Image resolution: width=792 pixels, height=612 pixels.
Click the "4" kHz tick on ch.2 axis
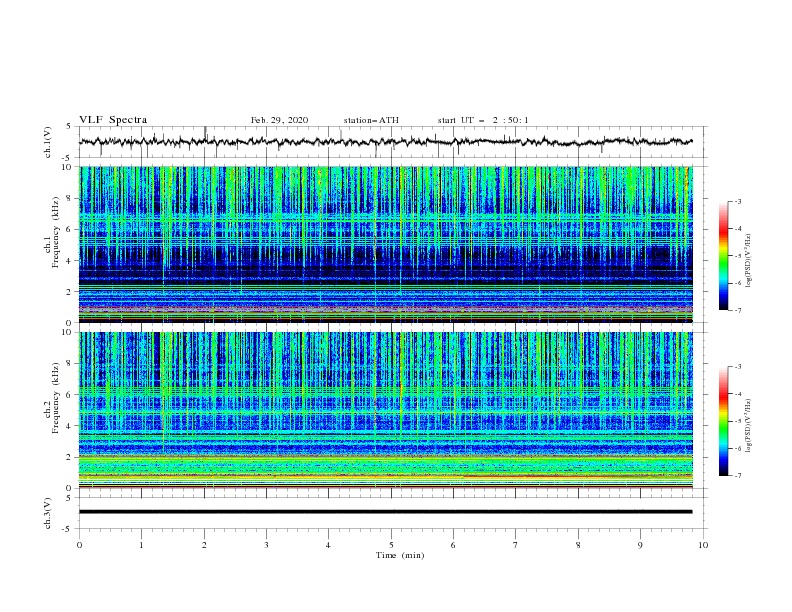(69, 426)
